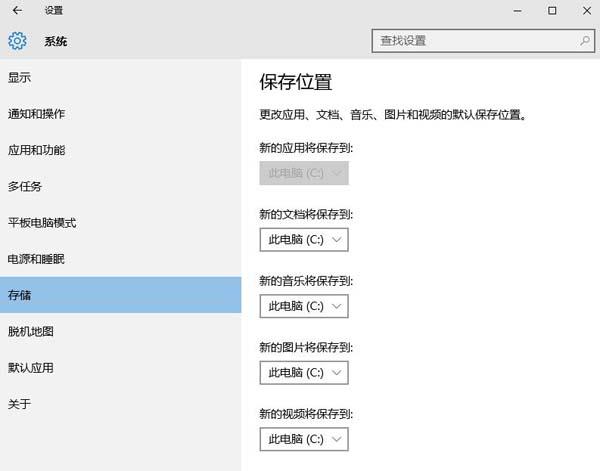Expand the new videos save location dropdown
Viewport: 600px width, 471px height.
pyautogui.click(x=304, y=439)
